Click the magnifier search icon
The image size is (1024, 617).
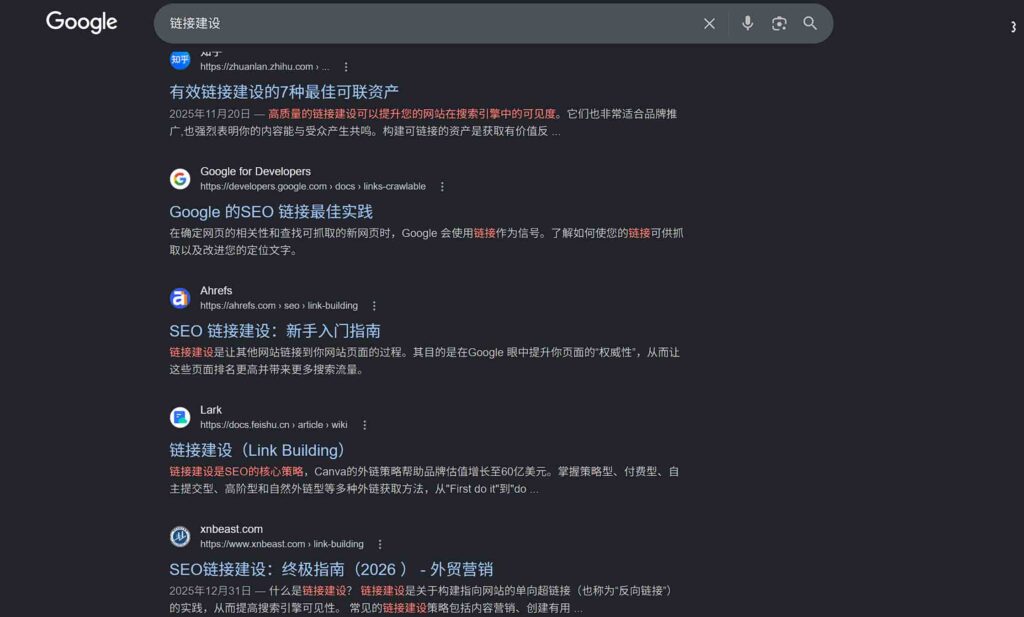click(x=810, y=24)
